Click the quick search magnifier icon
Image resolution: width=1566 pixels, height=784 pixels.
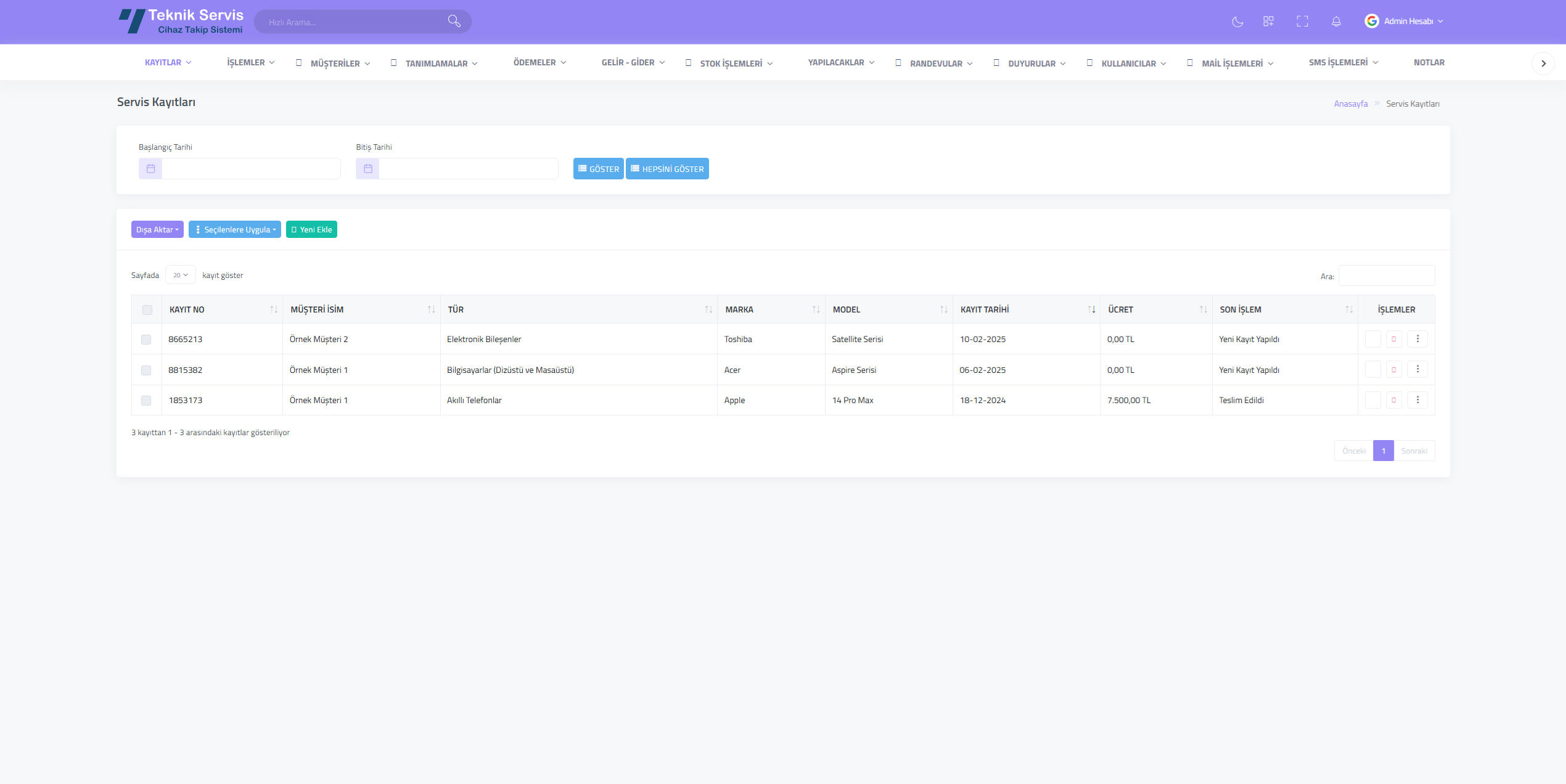(x=454, y=22)
